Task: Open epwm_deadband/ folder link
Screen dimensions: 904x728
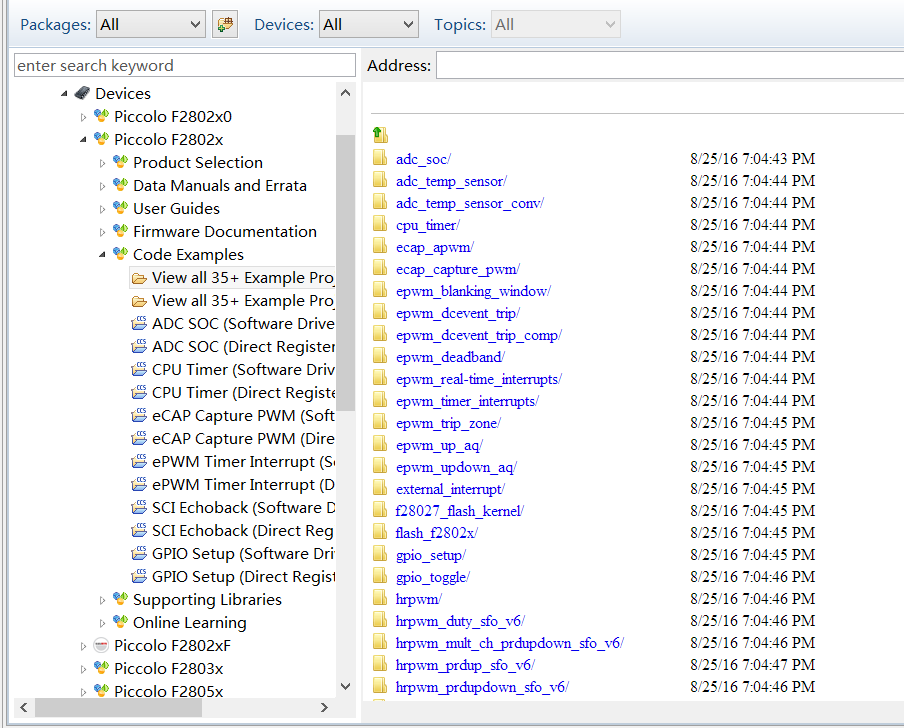Action: pyautogui.click(x=450, y=357)
